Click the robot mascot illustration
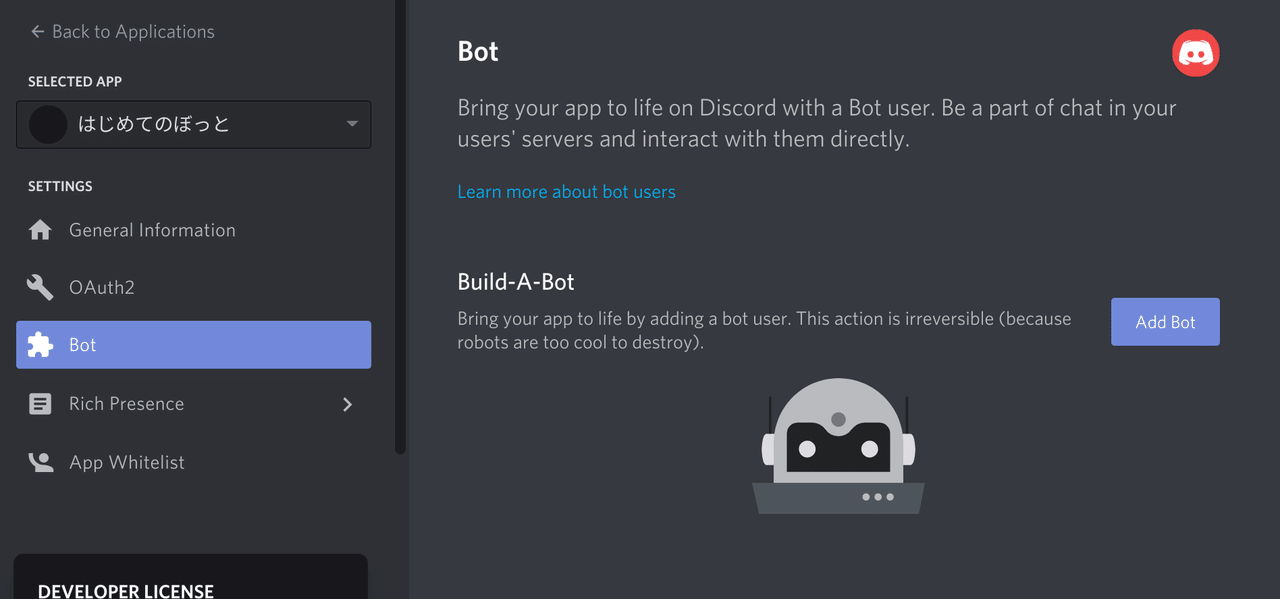 [x=838, y=445]
